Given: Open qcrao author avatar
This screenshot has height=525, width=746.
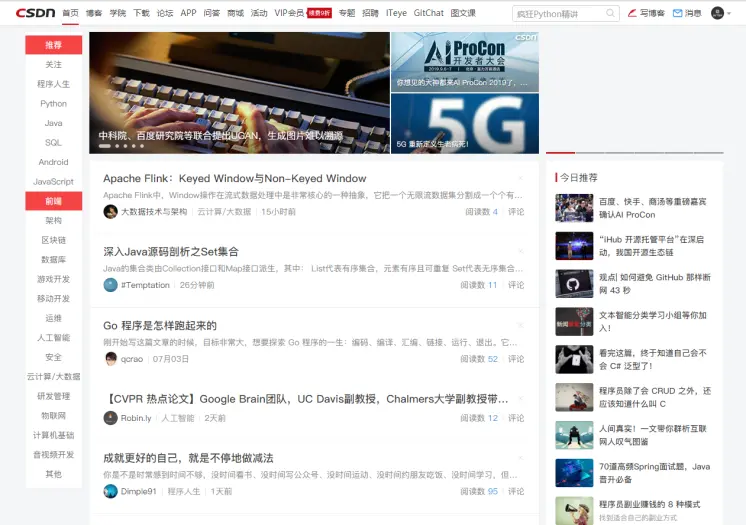Looking at the screenshot, I should [110, 358].
